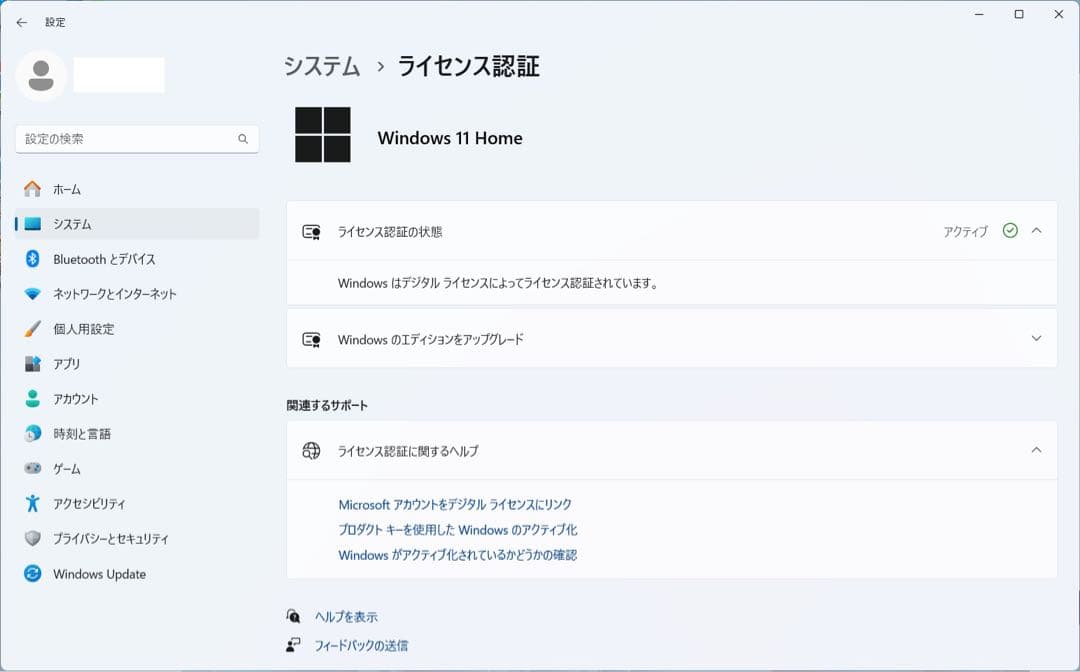
Task: Collapse the ライセンス認証の状態 section
Action: 1036,230
